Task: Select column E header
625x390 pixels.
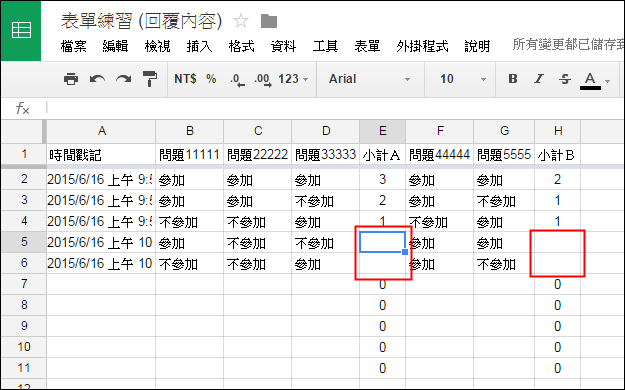Action: [383, 131]
